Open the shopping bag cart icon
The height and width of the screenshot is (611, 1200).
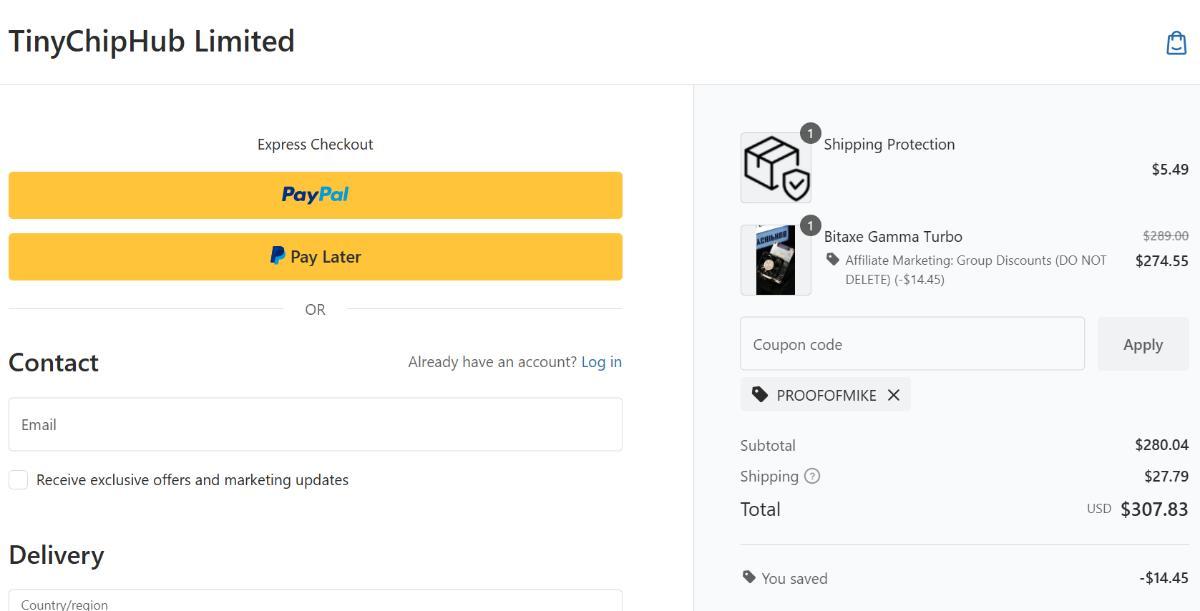(1176, 42)
